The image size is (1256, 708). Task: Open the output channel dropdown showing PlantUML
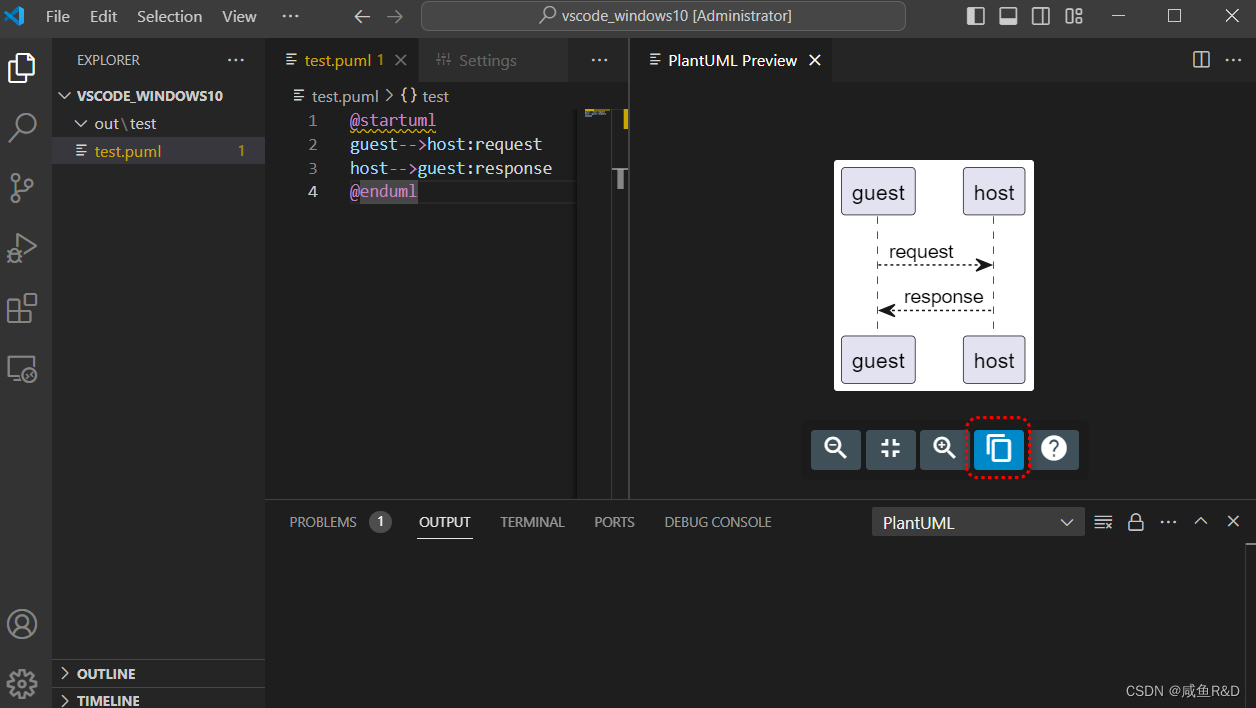pyautogui.click(x=977, y=521)
